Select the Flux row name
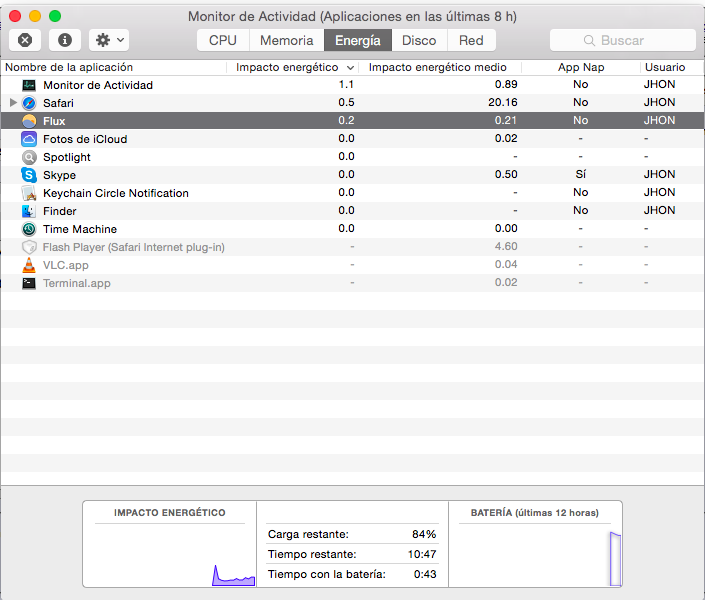705x600 pixels. (54, 121)
